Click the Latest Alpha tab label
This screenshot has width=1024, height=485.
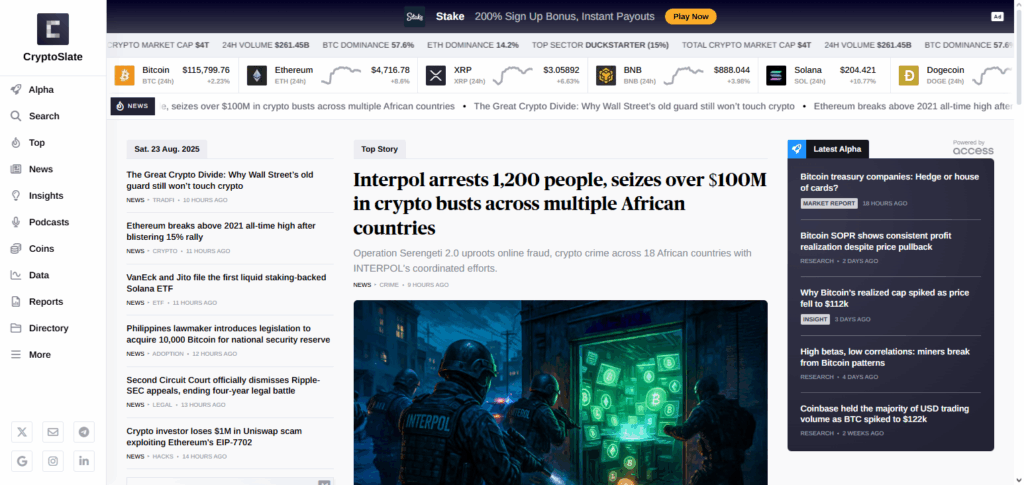coord(837,149)
